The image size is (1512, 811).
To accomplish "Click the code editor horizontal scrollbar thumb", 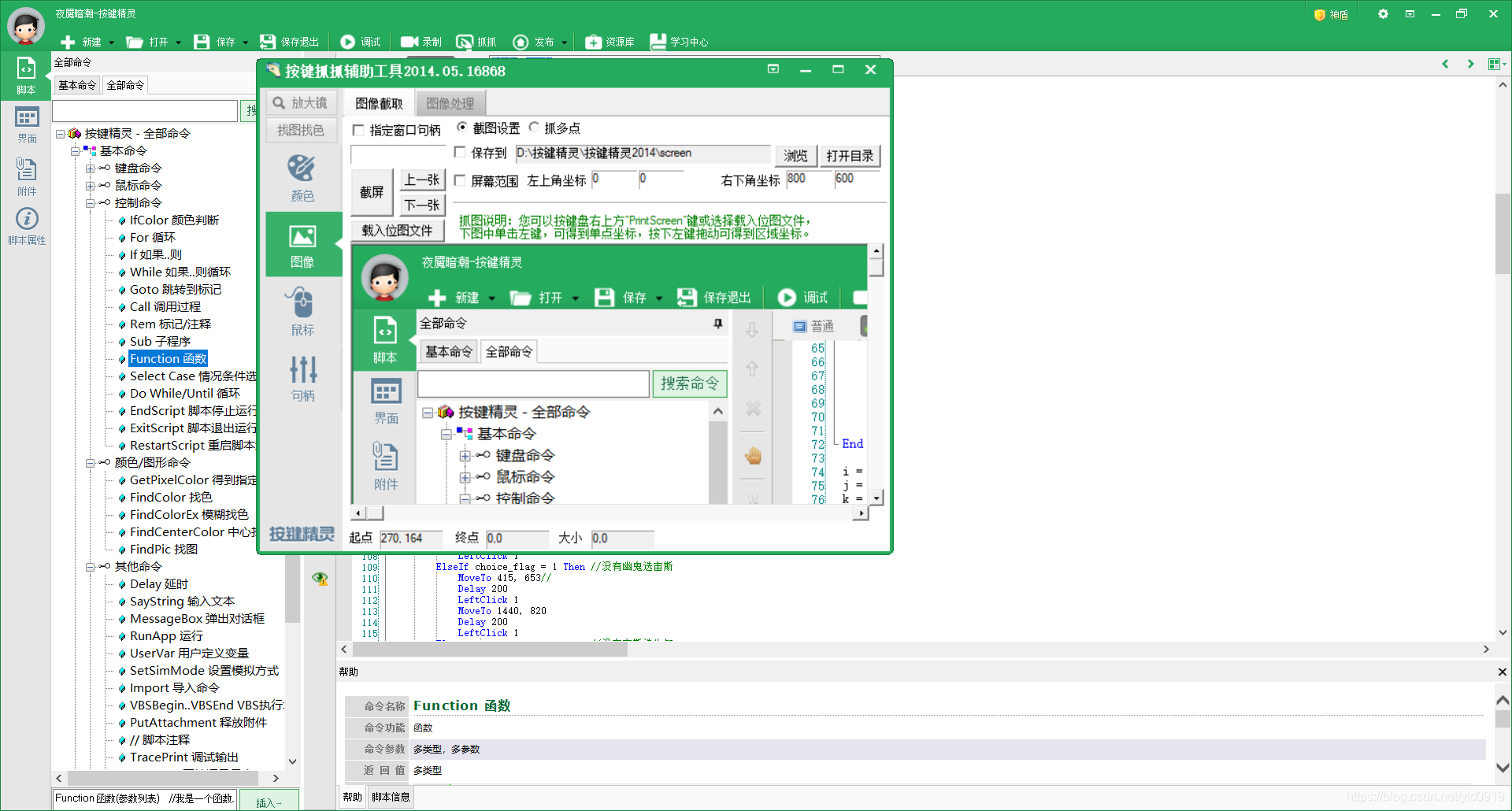I will click(490, 650).
